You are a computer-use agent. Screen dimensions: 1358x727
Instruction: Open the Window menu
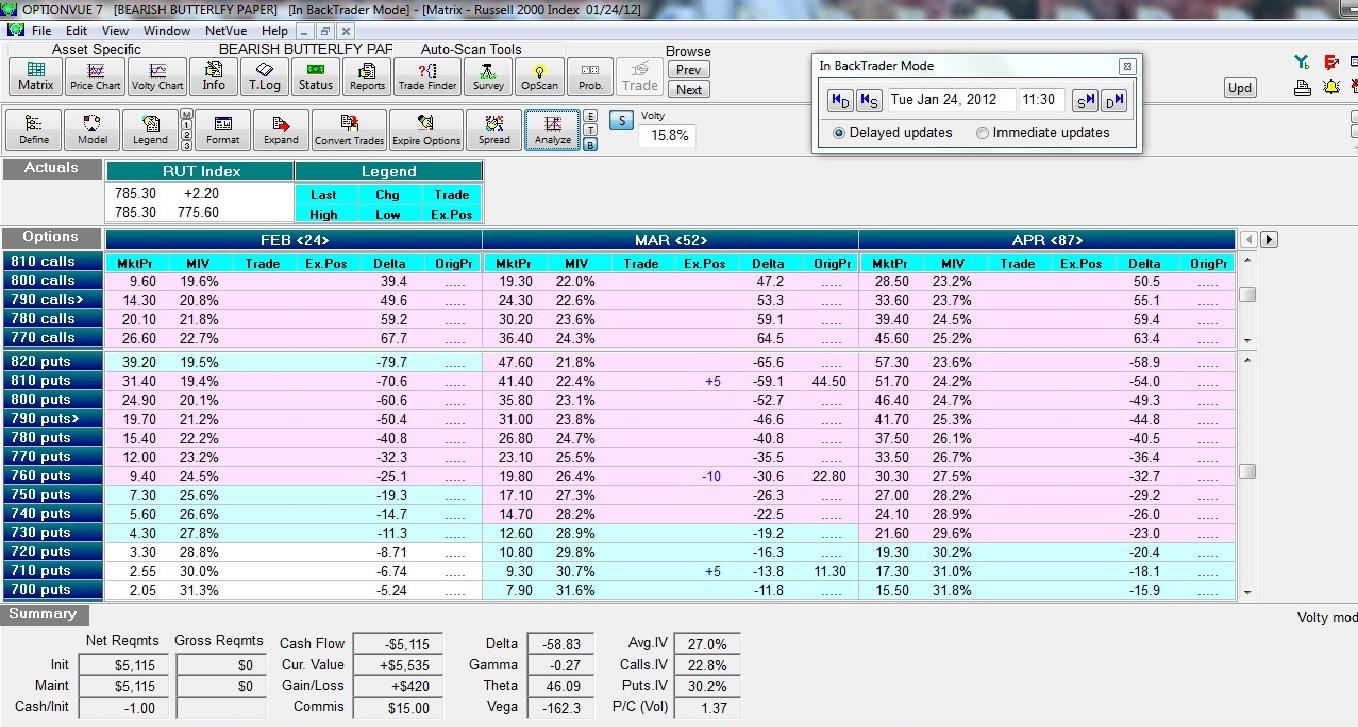(x=167, y=30)
